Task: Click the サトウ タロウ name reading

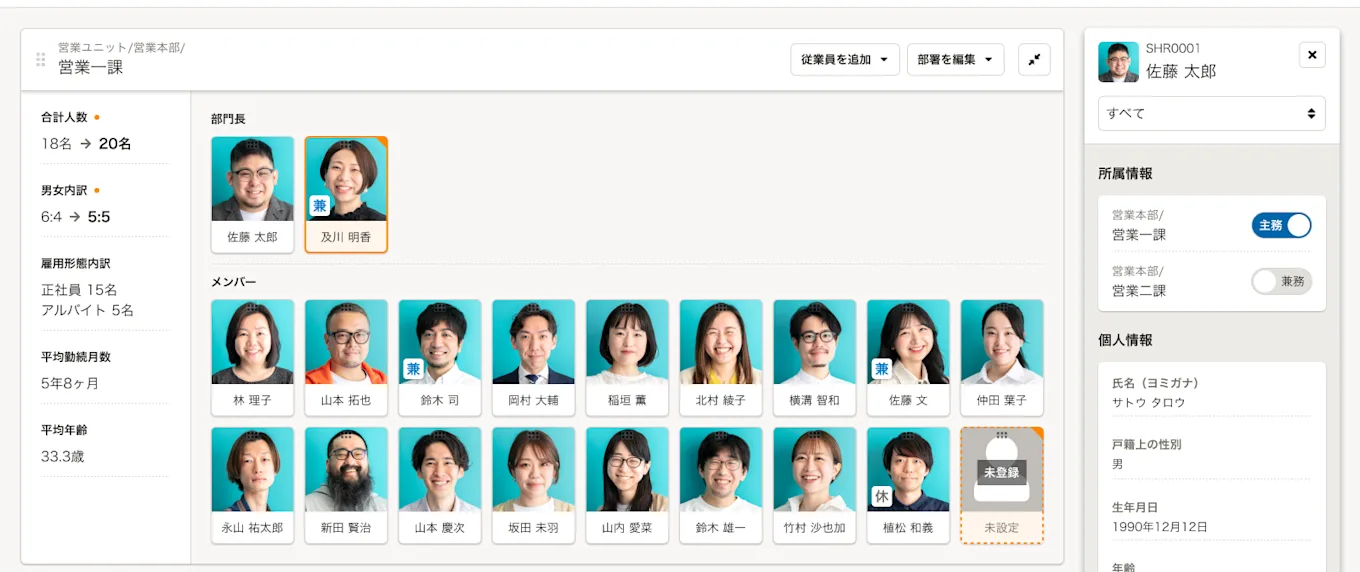Action: [x=1148, y=402]
